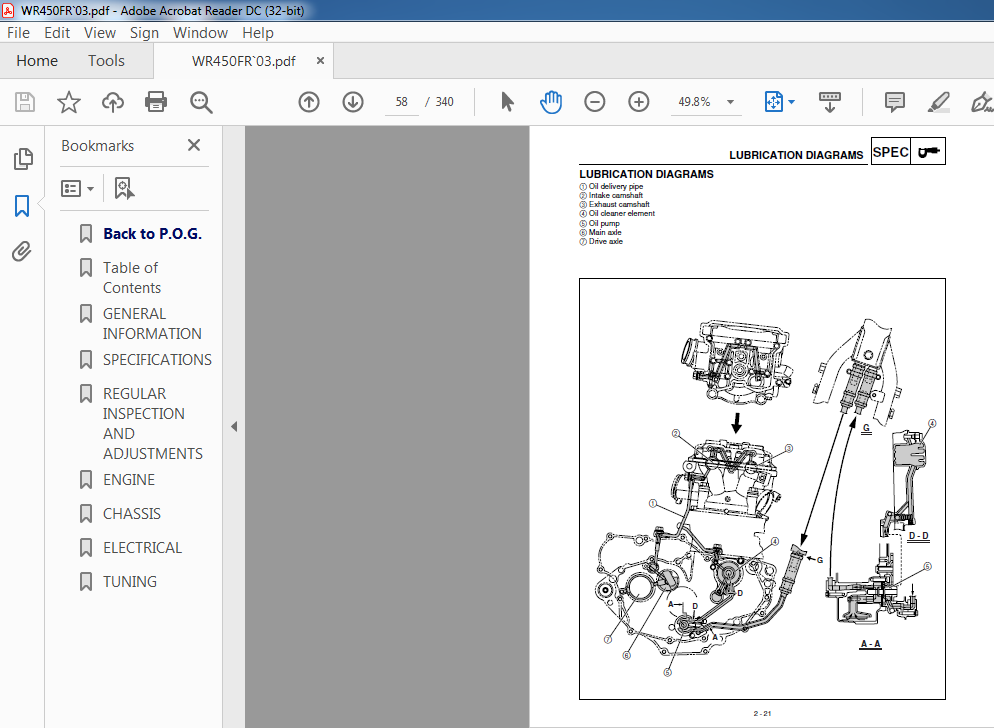Open the Fill & Sign pen tool

pyautogui.click(x=981, y=102)
